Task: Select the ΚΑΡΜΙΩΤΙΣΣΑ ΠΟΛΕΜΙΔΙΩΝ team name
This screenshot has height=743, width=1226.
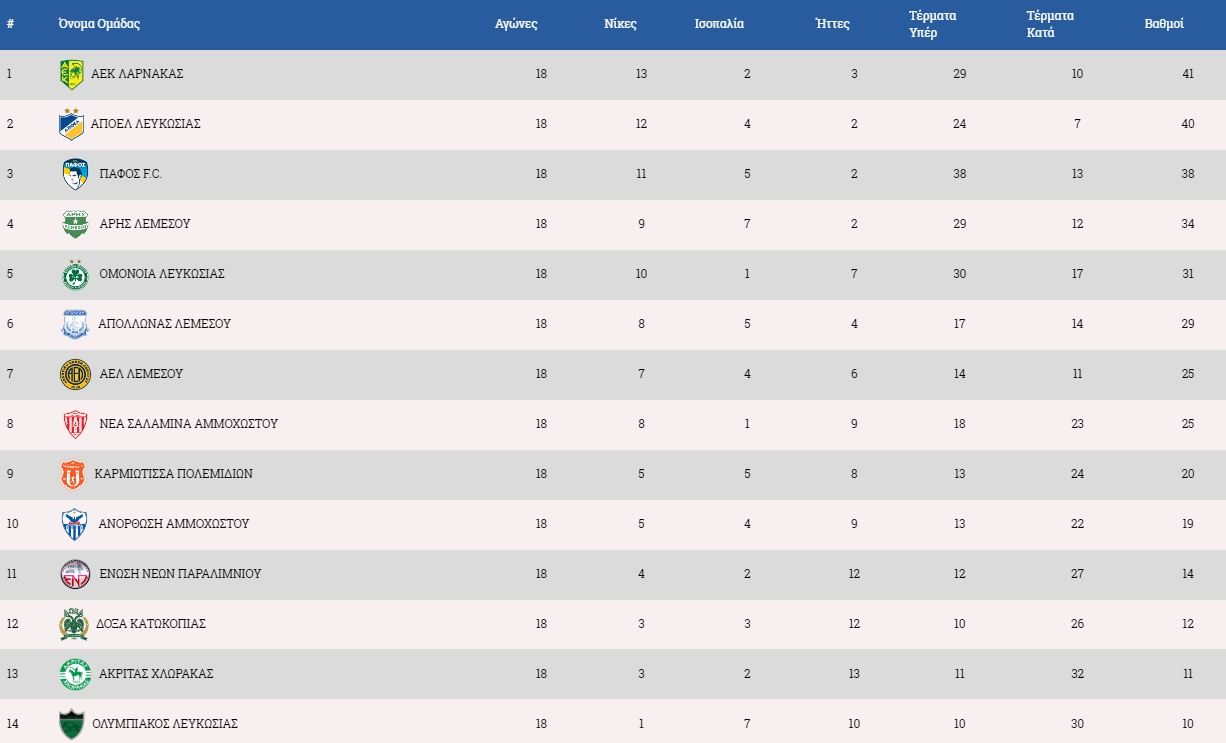Action: click(174, 474)
